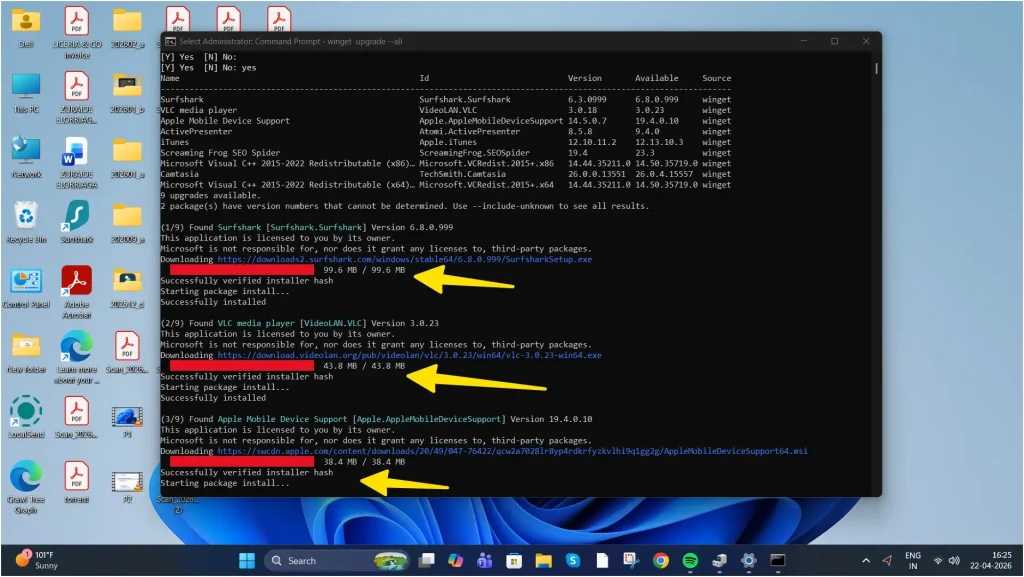Switch to Command Prompt taskbar icon
Viewport: 1024px width, 577px height.
coord(778,561)
